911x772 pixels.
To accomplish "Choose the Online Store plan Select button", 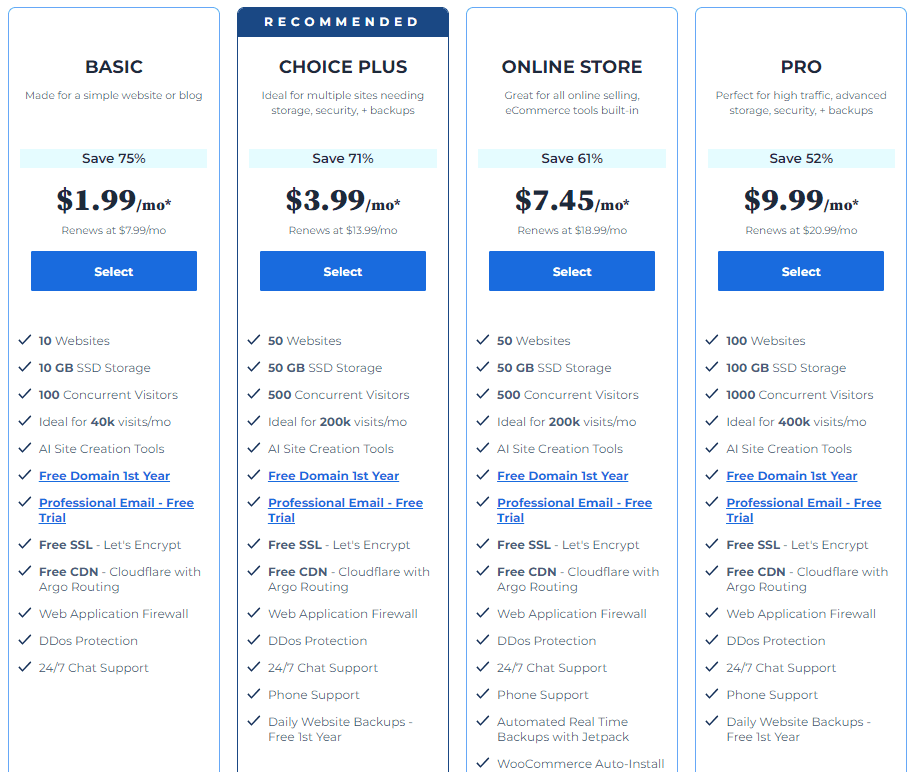I will (572, 271).
